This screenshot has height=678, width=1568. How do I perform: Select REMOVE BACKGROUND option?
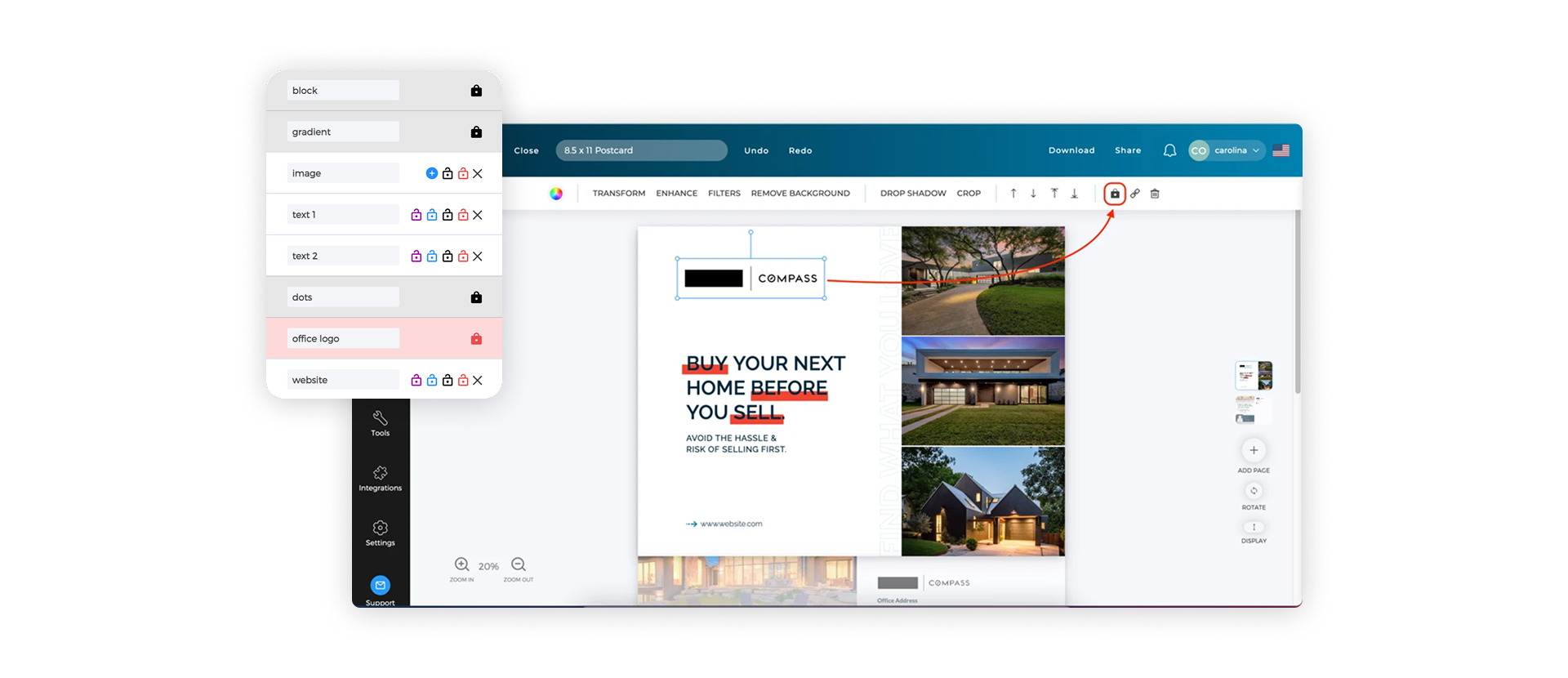(x=800, y=194)
